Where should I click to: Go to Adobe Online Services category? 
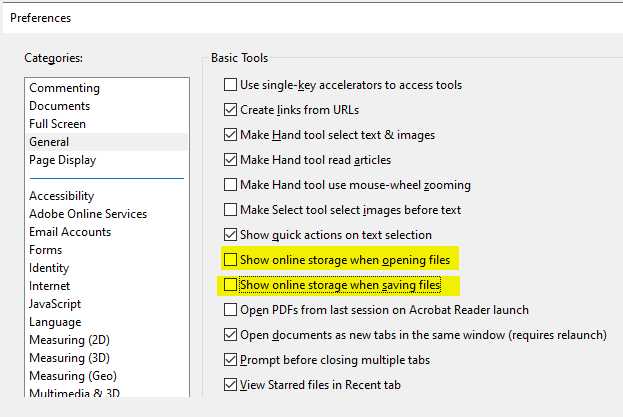coord(87,214)
